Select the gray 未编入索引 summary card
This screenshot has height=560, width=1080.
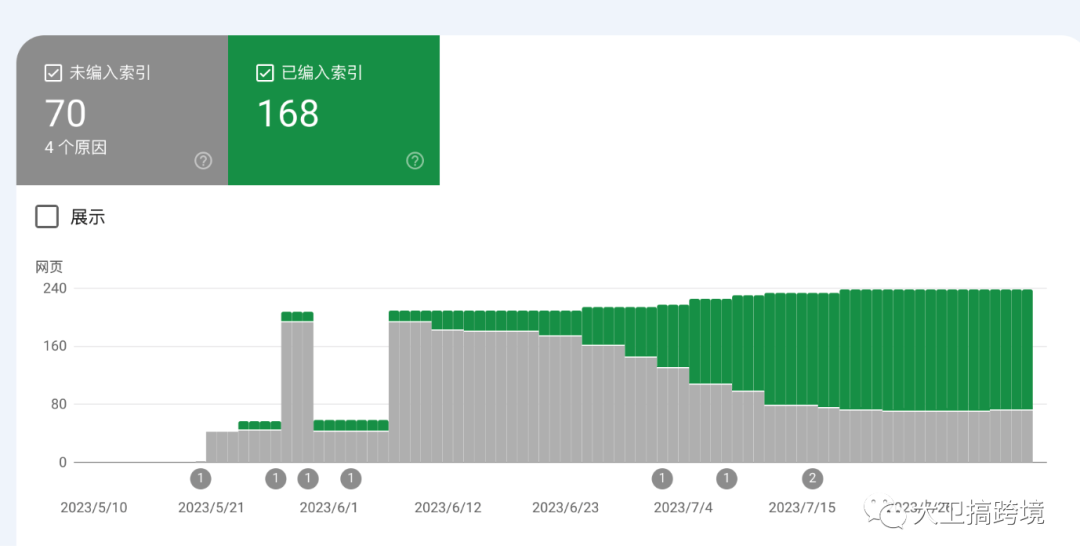122,110
